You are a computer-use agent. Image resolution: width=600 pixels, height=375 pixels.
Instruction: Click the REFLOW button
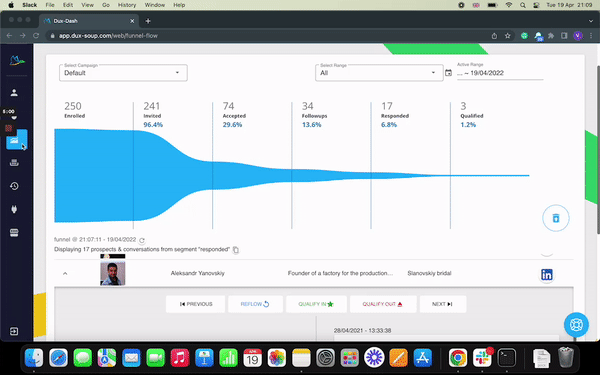255,304
